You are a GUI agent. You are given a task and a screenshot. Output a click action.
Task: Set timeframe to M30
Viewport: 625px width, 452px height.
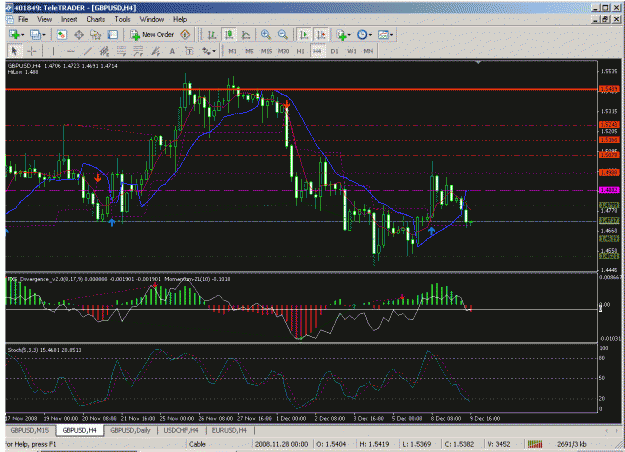[283, 51]
